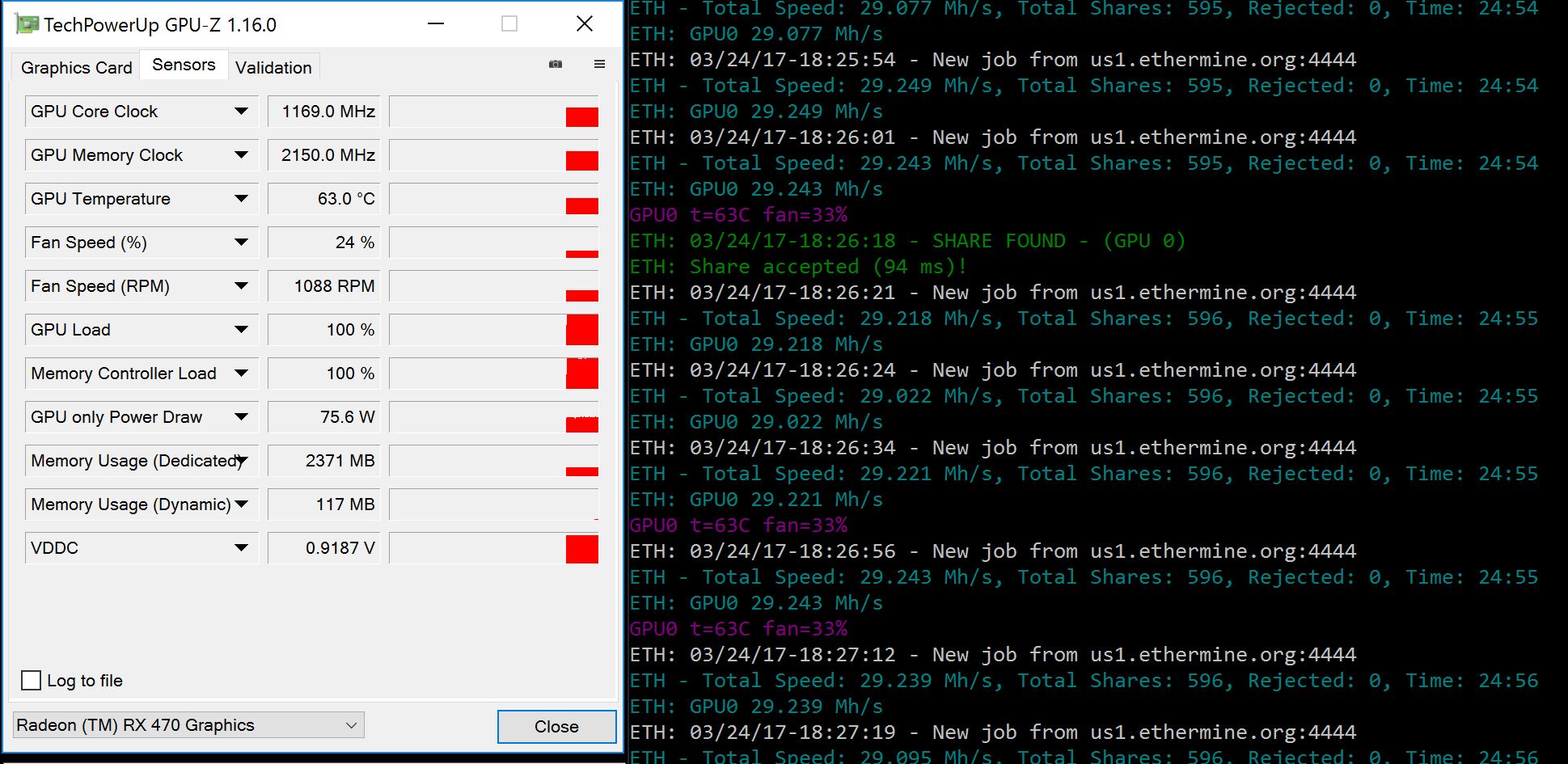Expand the VDDC sensor dropdown
This screenshot has height=764, width=1568.
click(241, 548)
